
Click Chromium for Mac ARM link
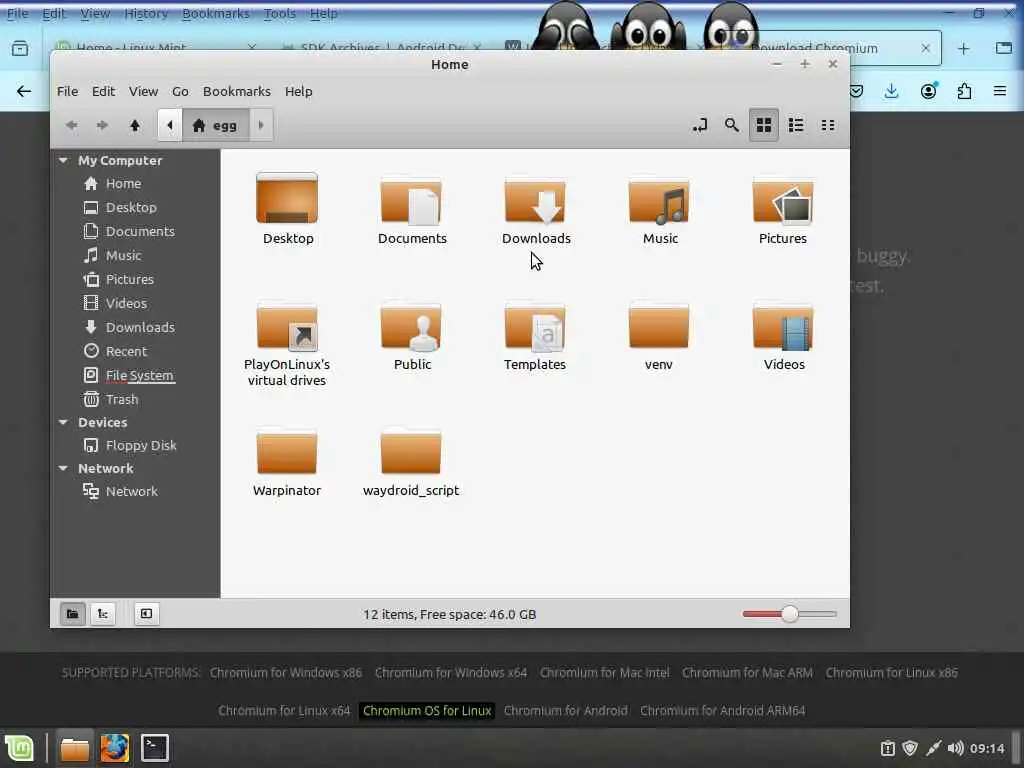point(747,673)
